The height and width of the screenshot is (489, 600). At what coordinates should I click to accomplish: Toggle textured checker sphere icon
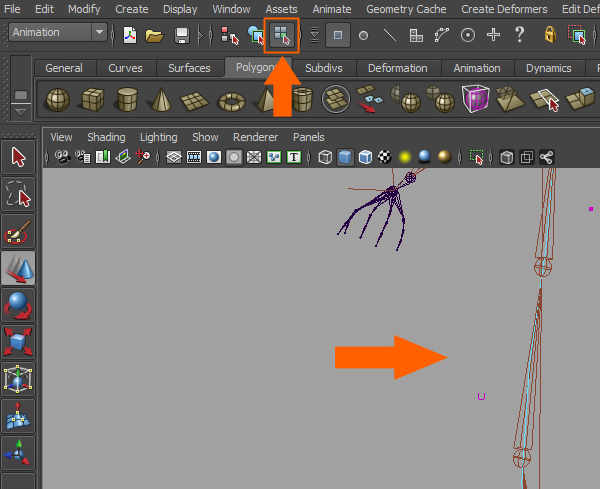[385, 157]
